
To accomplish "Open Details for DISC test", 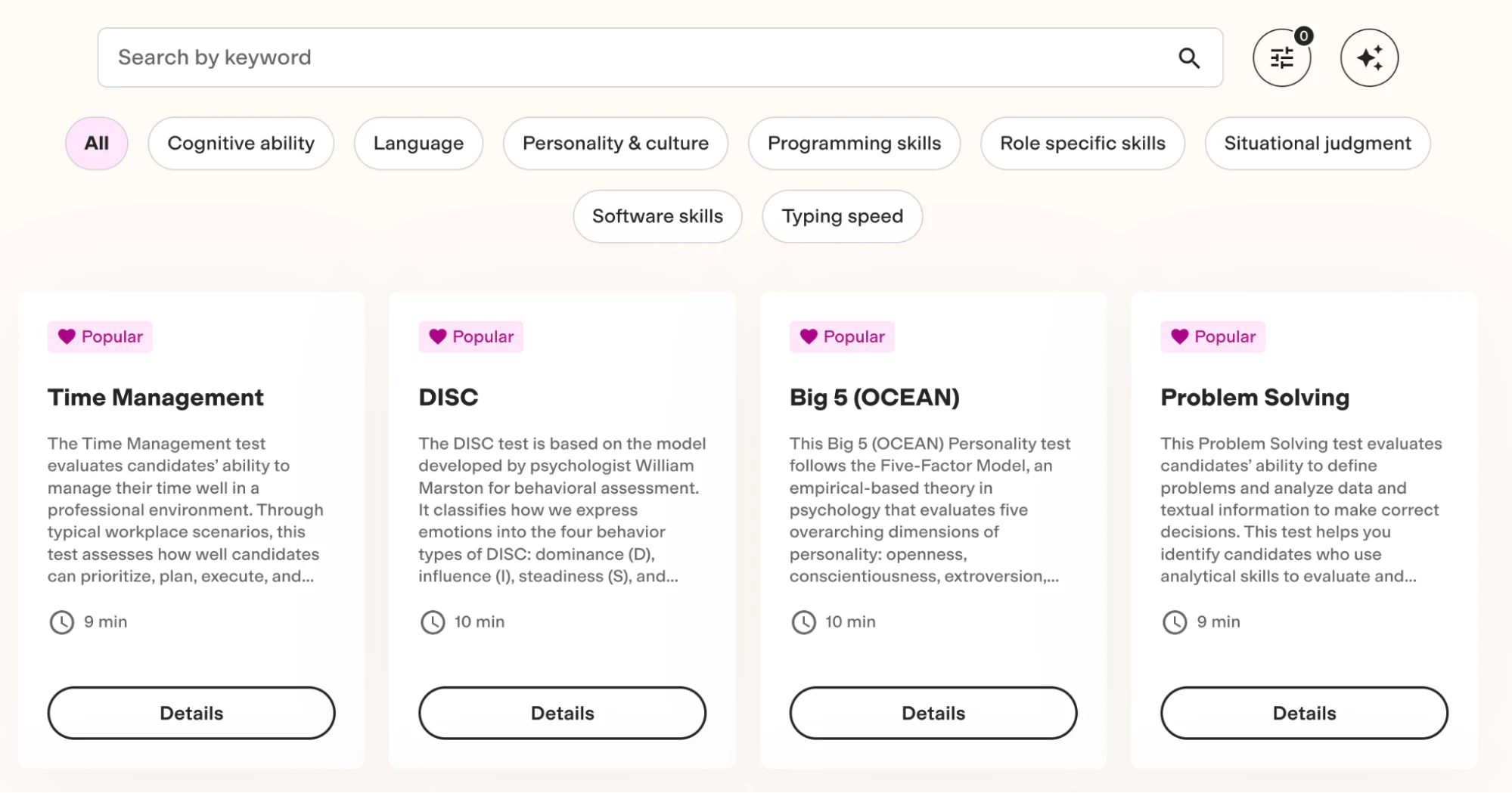I will pyautogui.click(x=563, y=713).
